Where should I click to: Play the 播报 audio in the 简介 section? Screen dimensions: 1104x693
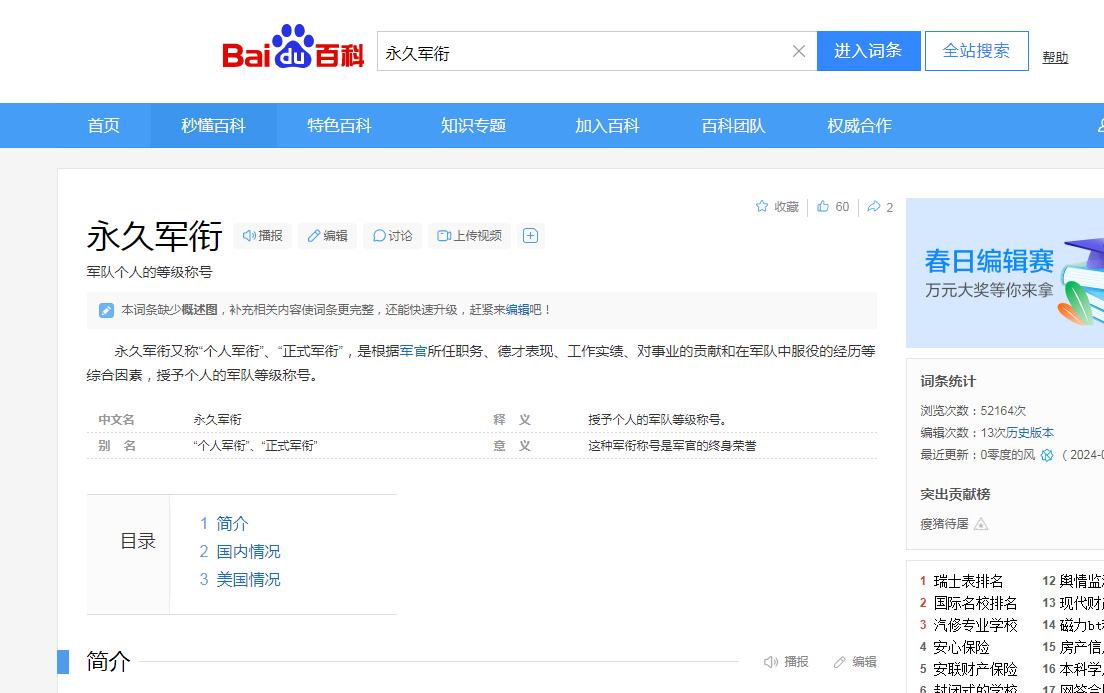(771, 661)
